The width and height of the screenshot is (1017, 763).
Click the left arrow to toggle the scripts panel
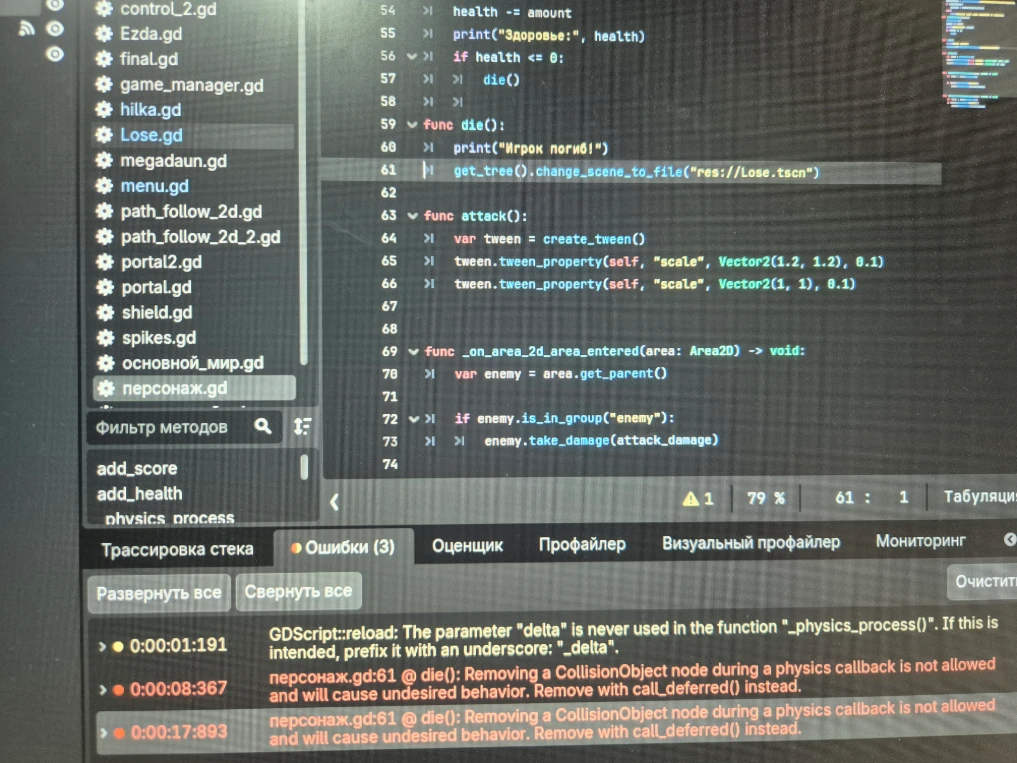334,502
